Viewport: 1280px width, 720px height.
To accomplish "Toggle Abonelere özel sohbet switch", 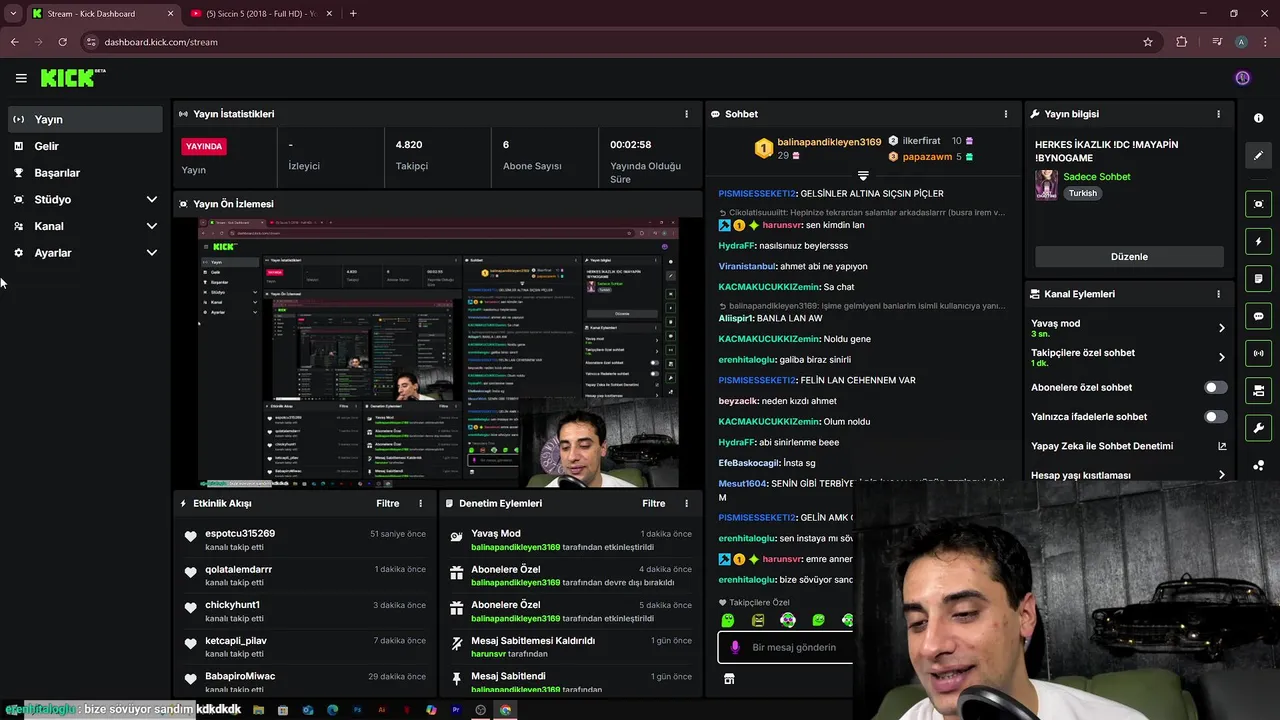I will 1215,387.
